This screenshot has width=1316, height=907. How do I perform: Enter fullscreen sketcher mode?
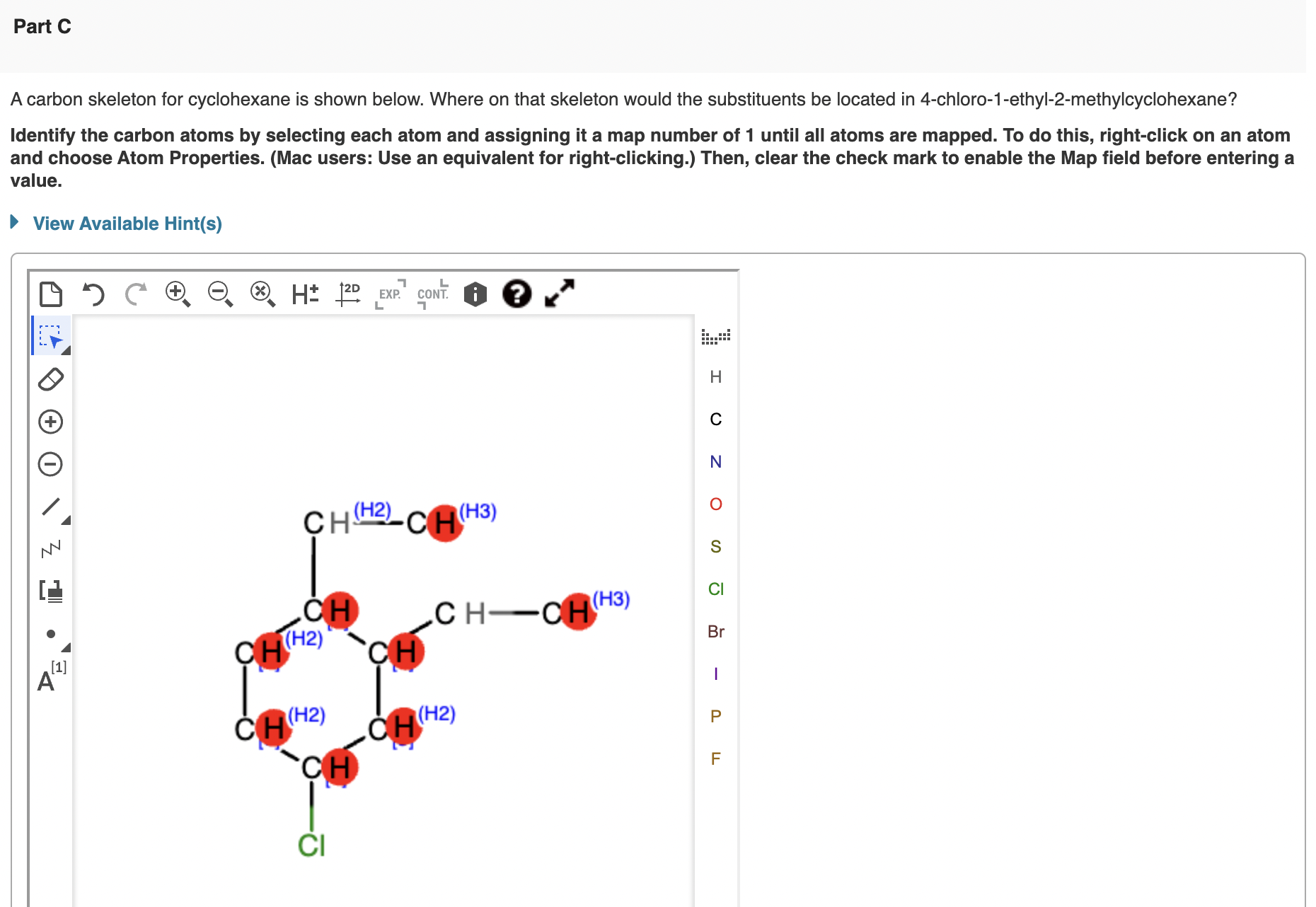559,294
